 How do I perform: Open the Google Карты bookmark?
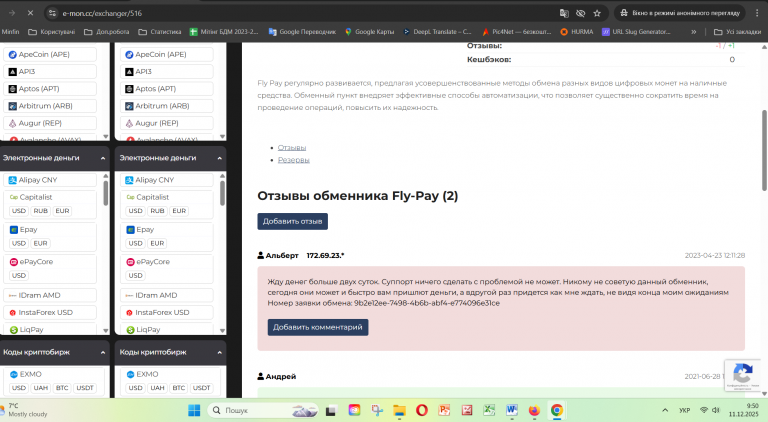click(x=370, y=32)
